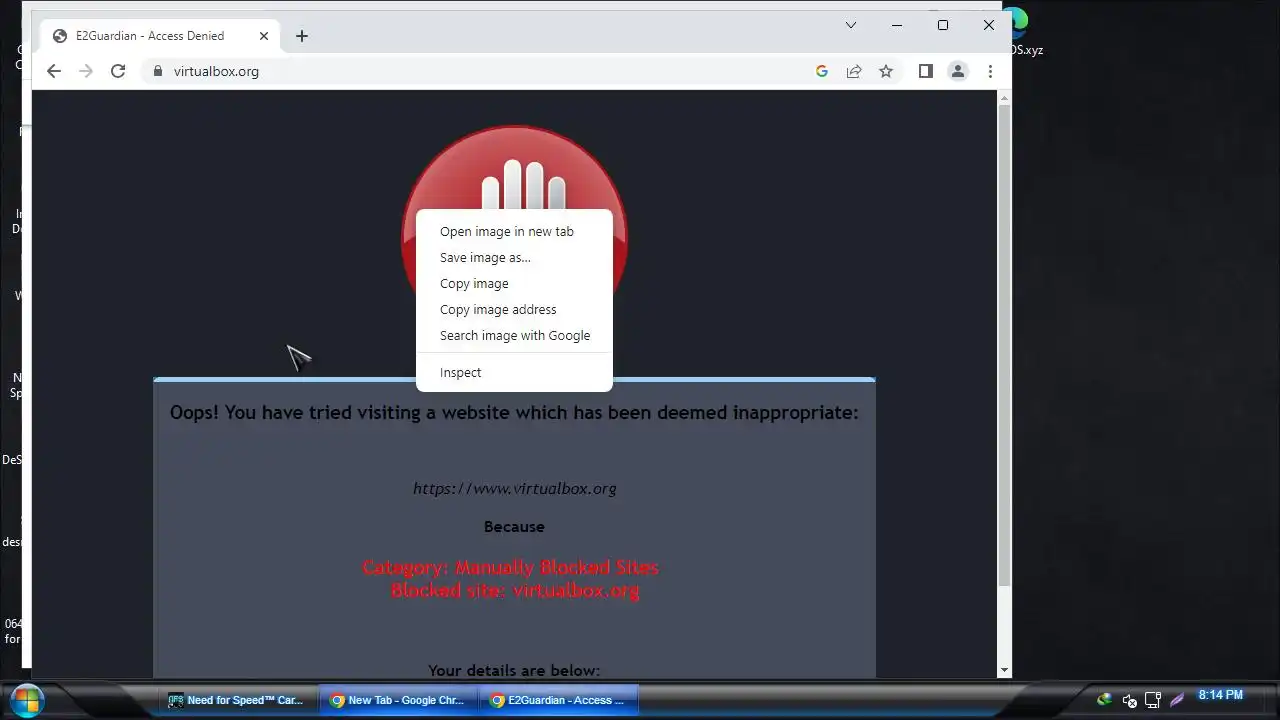The width and height of the screenshot is (1280, 720).
Task: Open the share this page icon
Action: tap(854, 71)
